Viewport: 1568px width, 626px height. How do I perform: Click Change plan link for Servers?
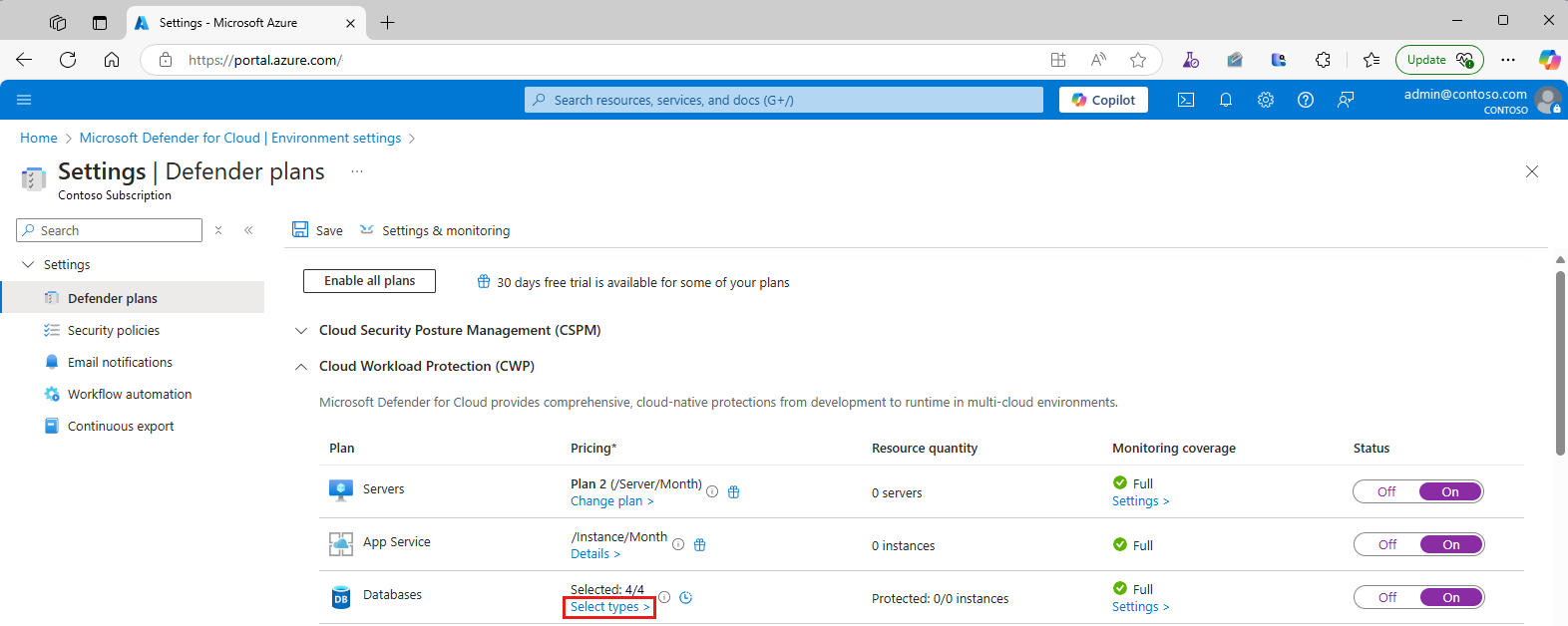pyautogui.click(x=612, y=501)
